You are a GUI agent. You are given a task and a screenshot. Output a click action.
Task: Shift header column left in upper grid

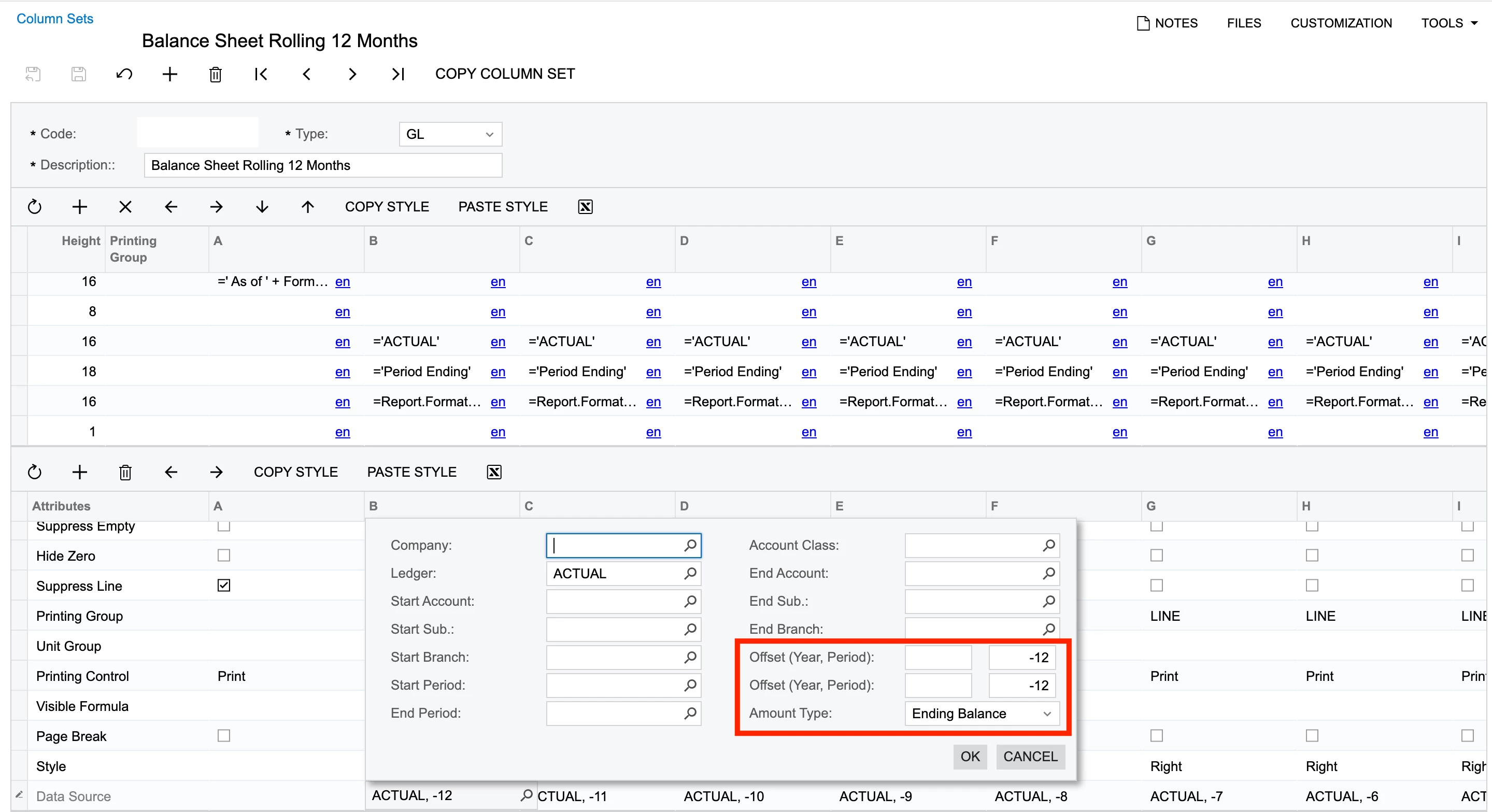(171, 207)
